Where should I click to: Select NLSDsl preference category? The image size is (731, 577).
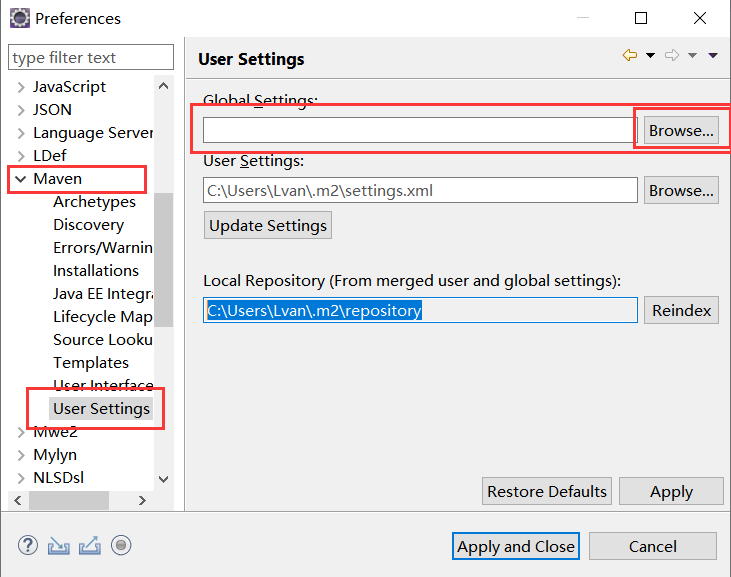pos(58,478)
